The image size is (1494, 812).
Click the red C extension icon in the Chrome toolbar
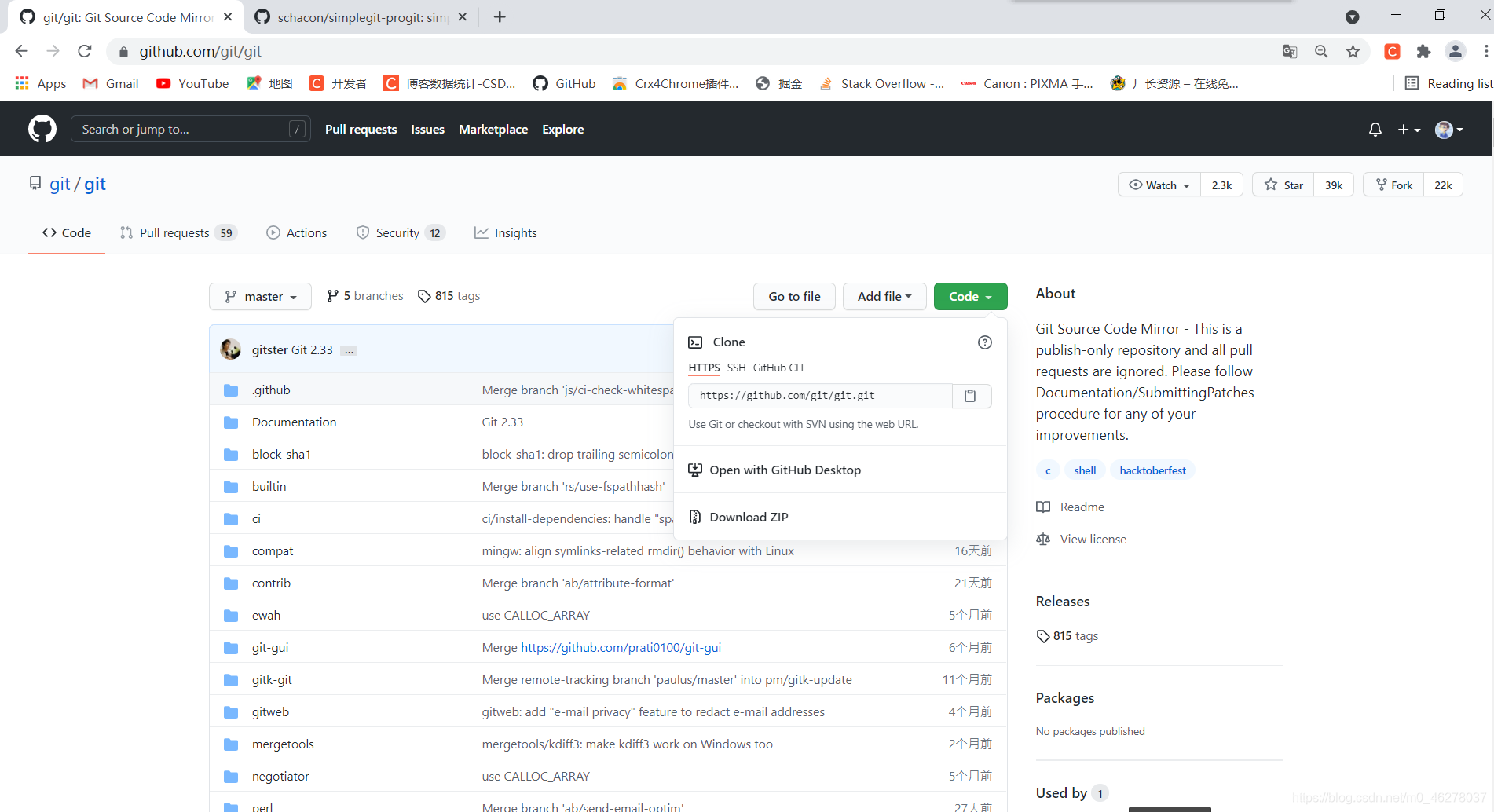pyautogui.click(x=1392, y=52)
